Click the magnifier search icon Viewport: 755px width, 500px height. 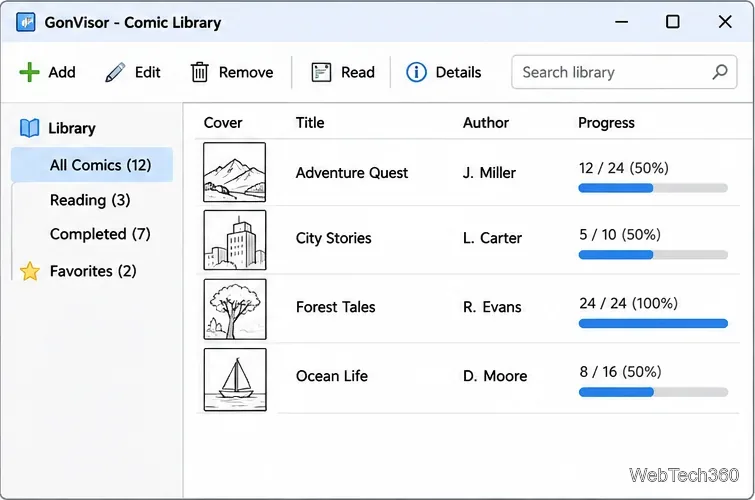720,72
